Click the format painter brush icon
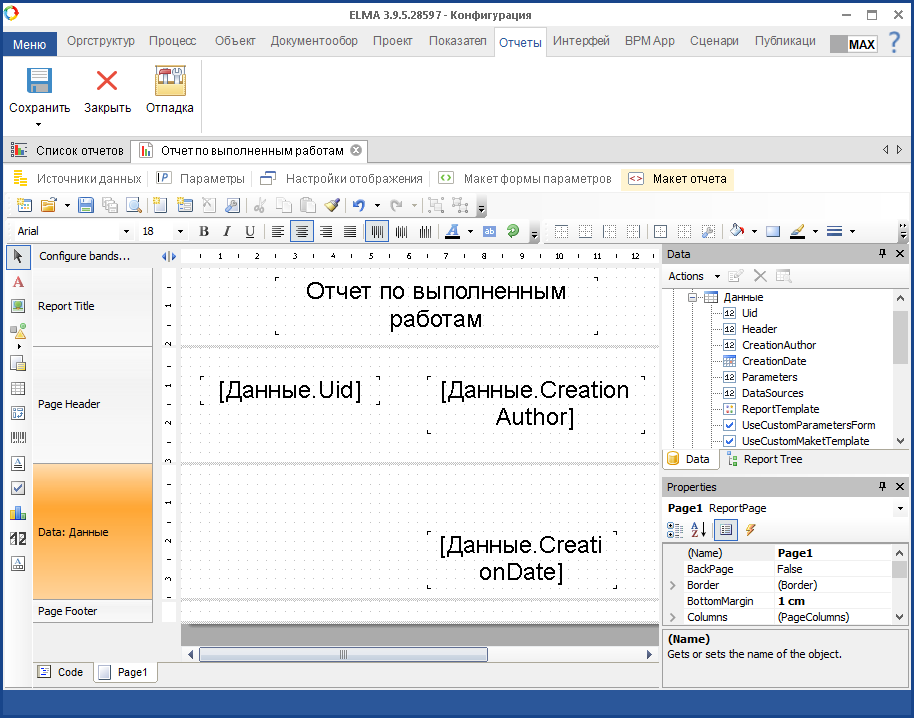This screenshot has width=914, height=718. tap(332, 205)
